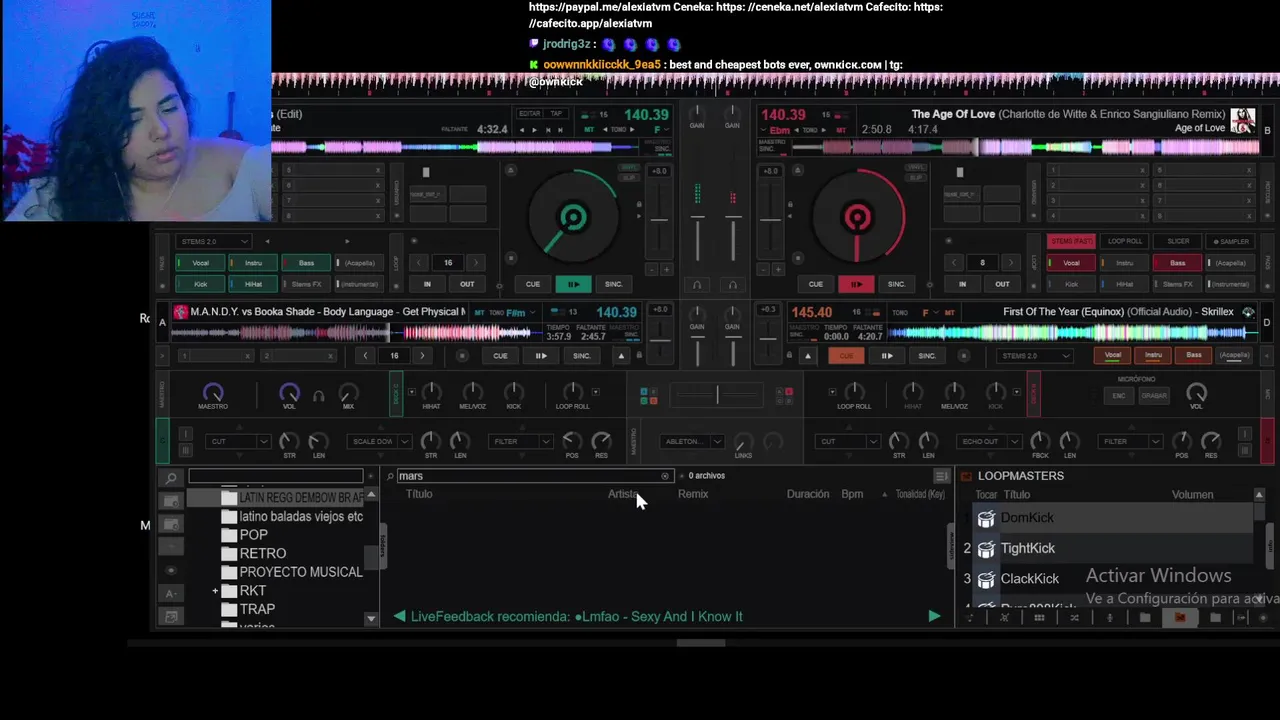
Task: Click the red highlighted icon in bottom toolbar
Action: pyautogui.click(x=1180, y=617)
